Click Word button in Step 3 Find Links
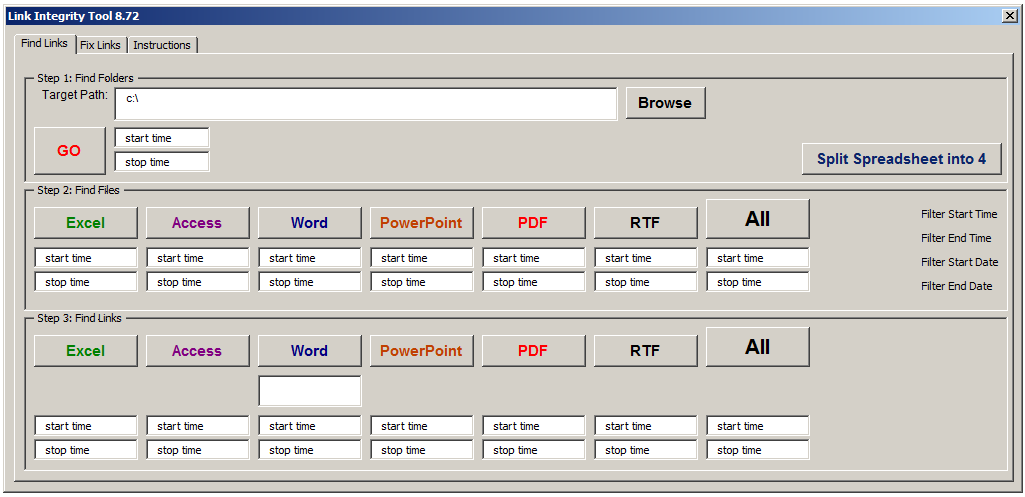The image size is (1025, 497). (x=309, y=351)
